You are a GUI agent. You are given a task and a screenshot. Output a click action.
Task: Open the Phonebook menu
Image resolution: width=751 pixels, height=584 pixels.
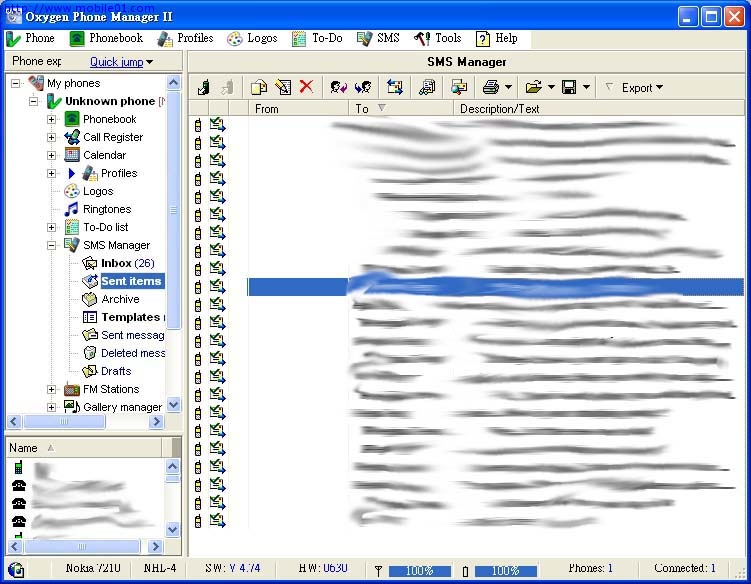coord(106,38)
